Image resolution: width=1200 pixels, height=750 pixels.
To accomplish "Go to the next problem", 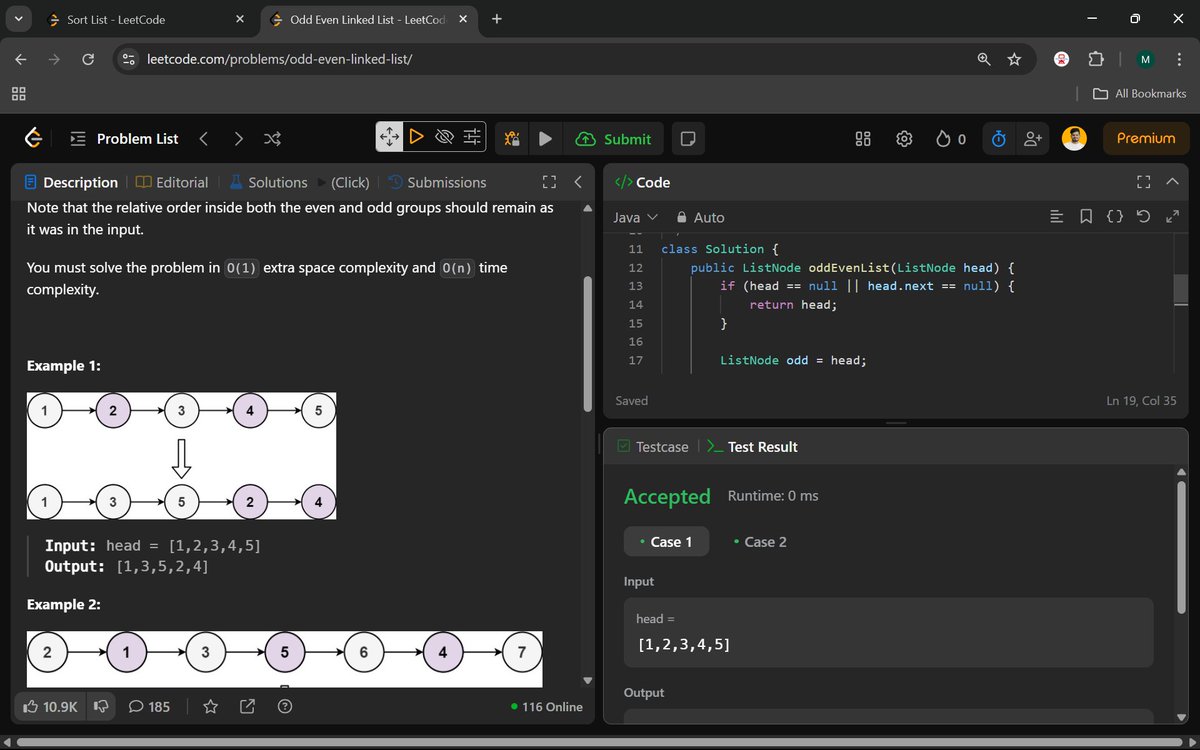I will pyautogui.click(x=238, y=139).
